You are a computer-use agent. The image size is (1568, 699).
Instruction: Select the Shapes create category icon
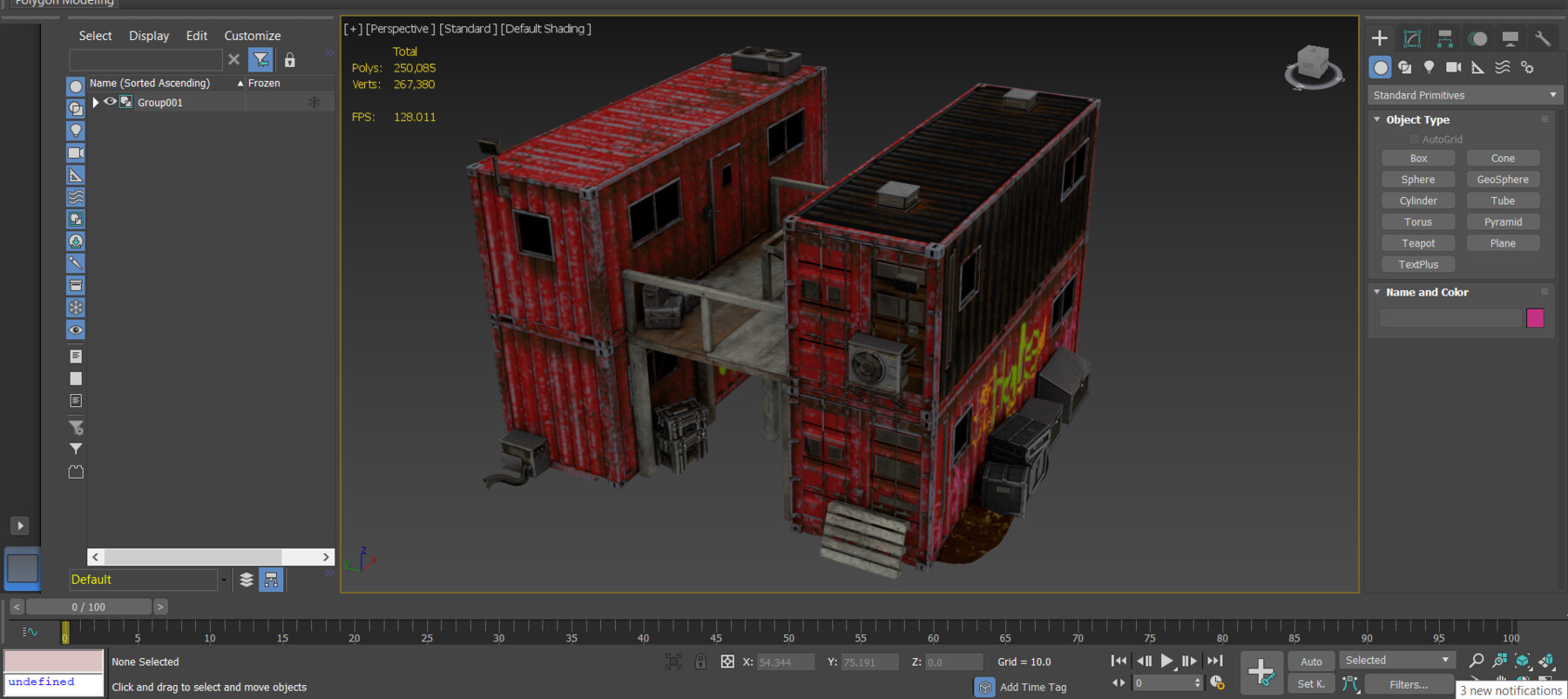[x=1405, y=67]
